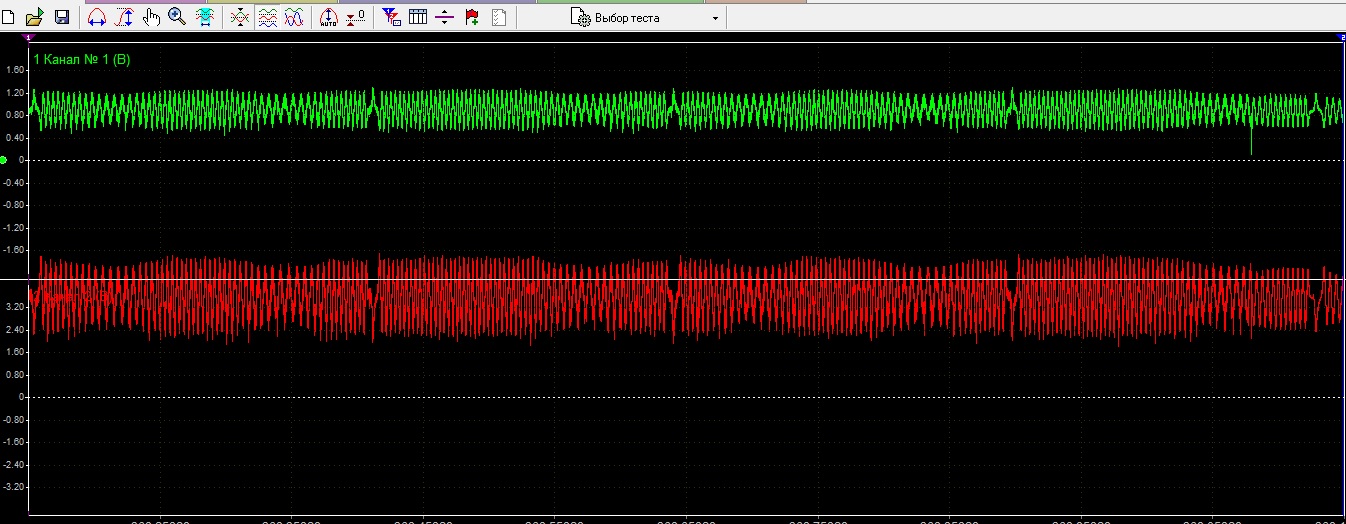Click the zero level adjustment icon
Viewport: 1346px width, 524px height.
click(355, 17)
